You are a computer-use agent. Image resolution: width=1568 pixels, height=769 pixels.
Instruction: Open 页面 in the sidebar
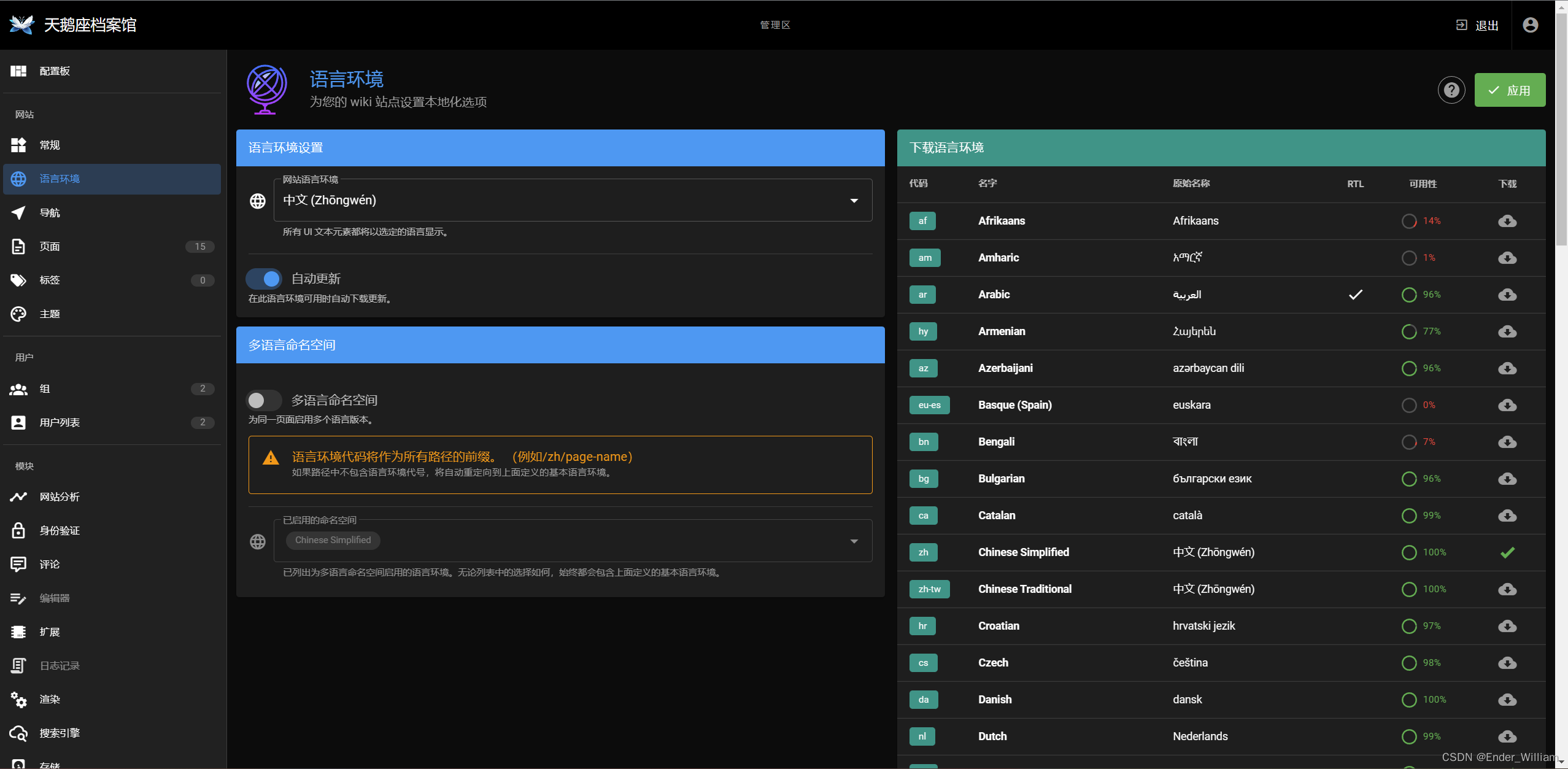[x=112, y=246]
